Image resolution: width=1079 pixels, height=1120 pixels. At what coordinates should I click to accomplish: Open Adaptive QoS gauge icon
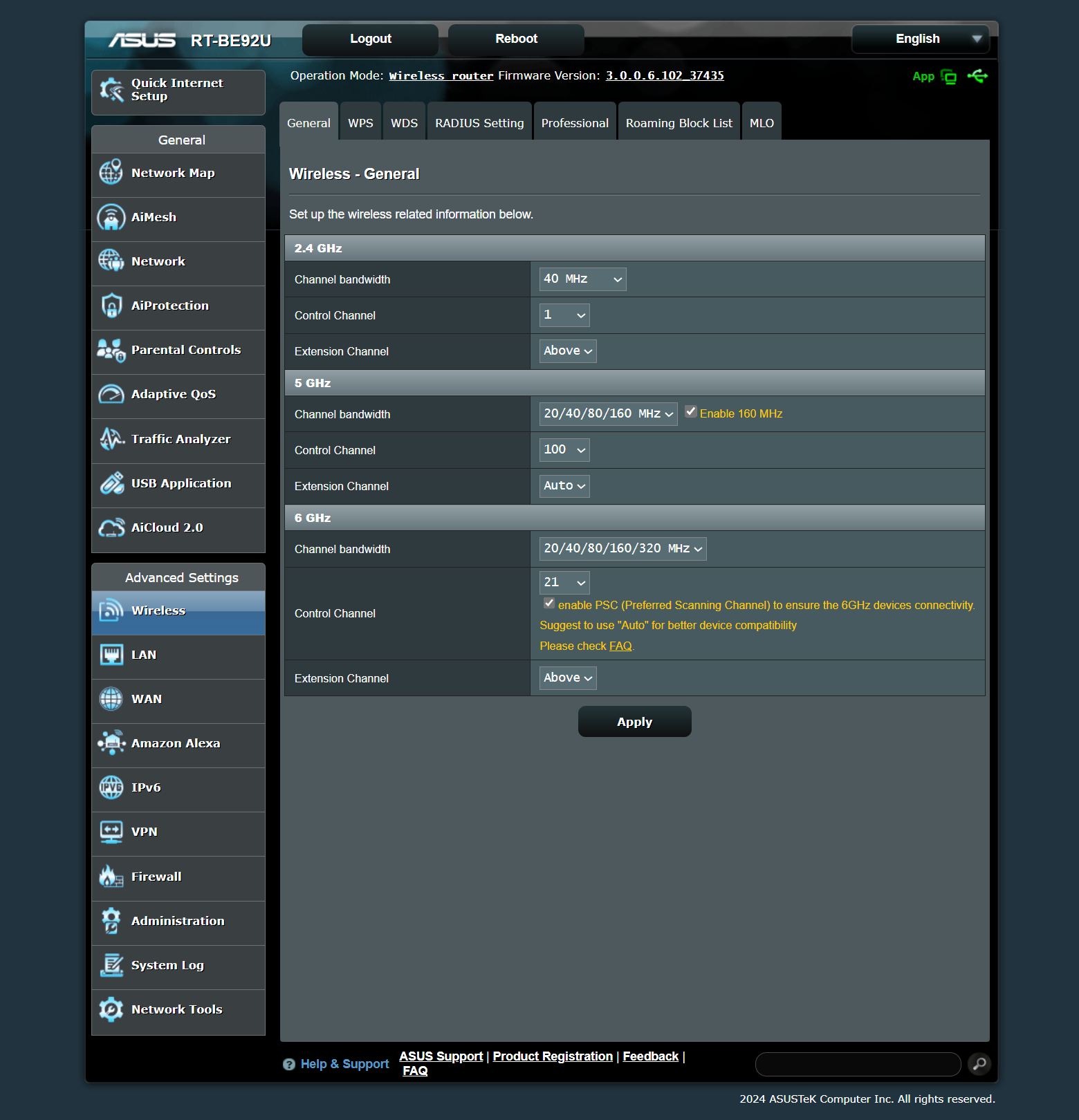coord(111,394)
